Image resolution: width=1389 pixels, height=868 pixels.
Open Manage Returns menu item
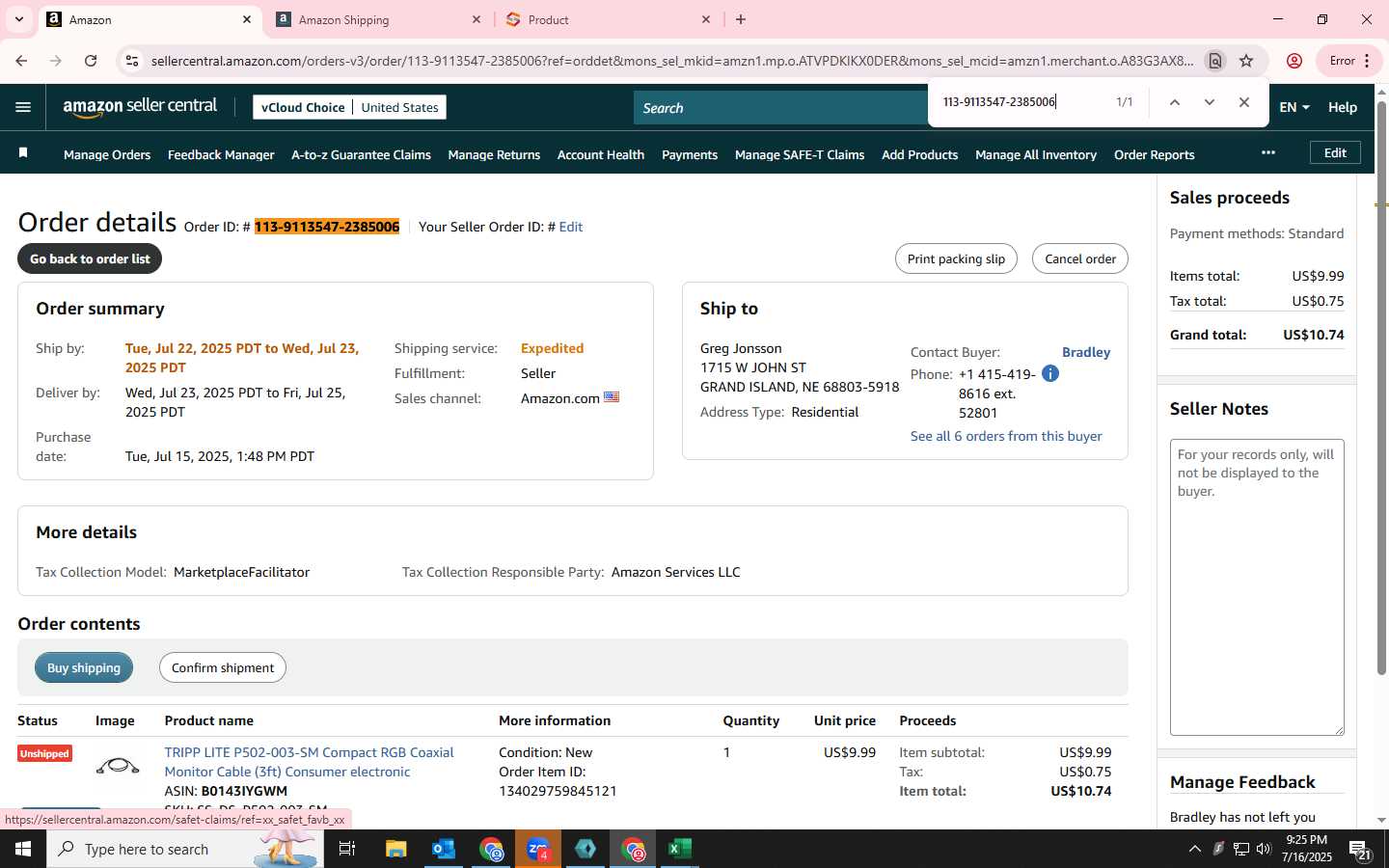[x=494, y=154]
